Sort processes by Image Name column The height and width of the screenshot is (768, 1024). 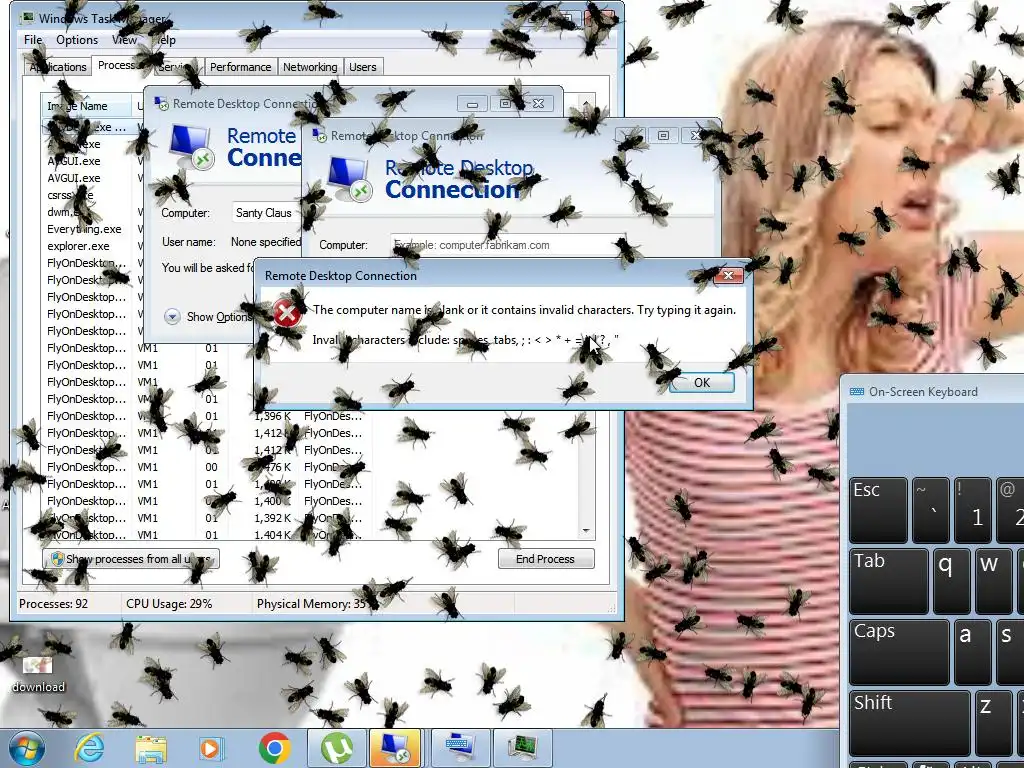[x=88, y=106]
